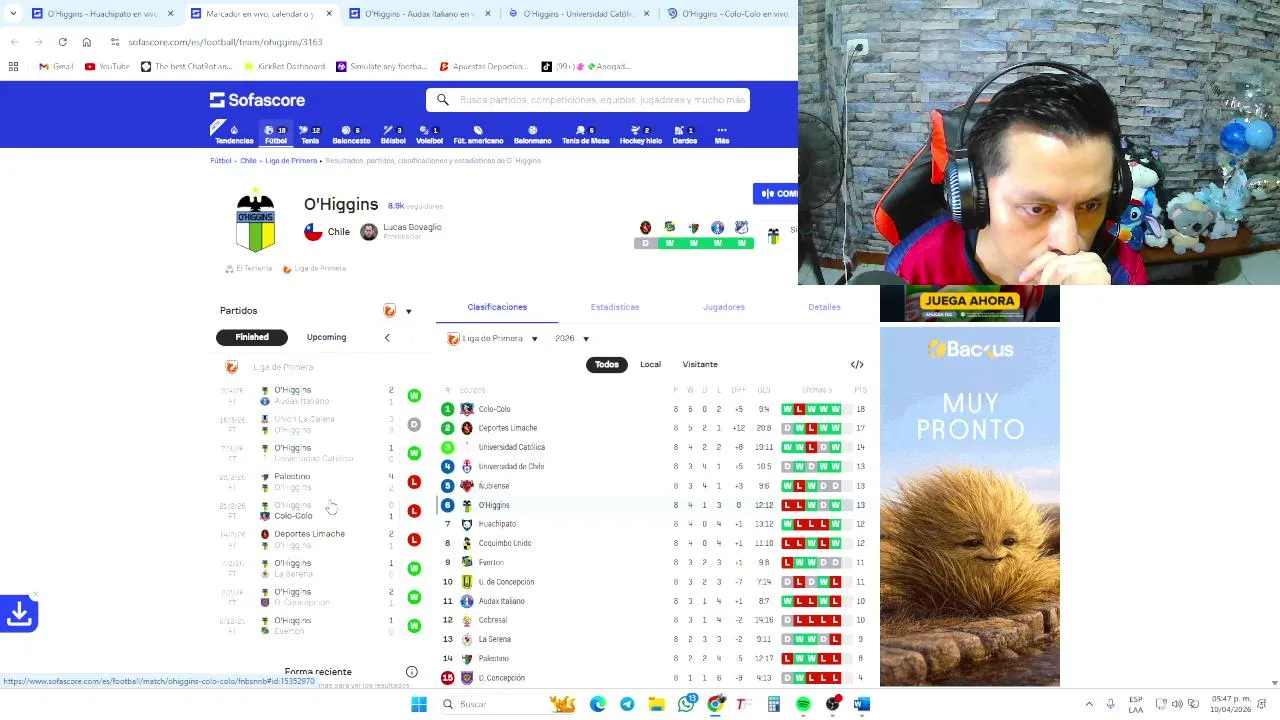Viewport: 1280px width, 720px height.
Task: Open the Fútbol breadcrumb link
Action: pyautogui.click(x=220, y=161)
